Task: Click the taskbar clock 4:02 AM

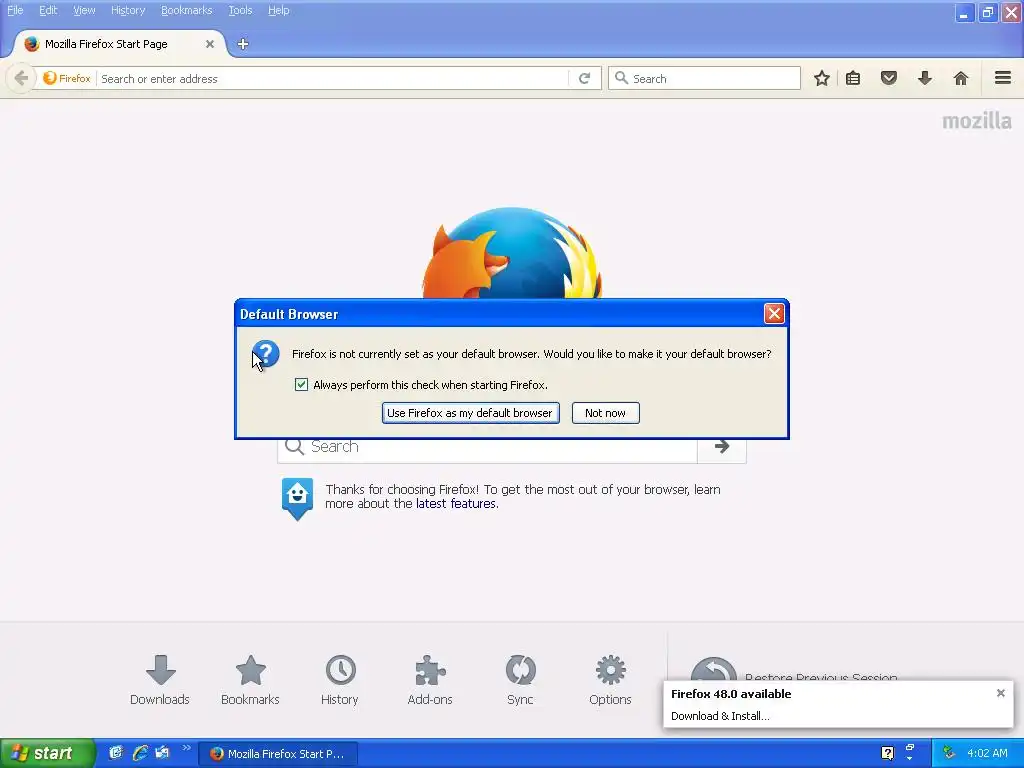Action: click(987, 753)
